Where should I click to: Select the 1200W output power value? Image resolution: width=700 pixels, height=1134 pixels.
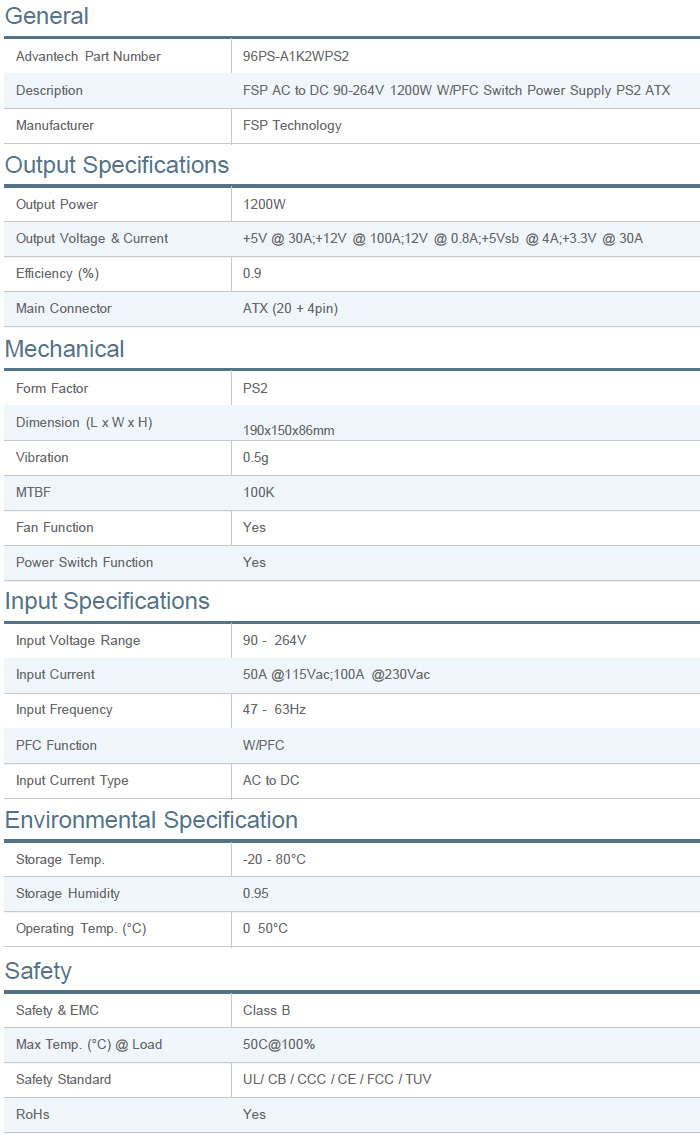tap(264, 204)
